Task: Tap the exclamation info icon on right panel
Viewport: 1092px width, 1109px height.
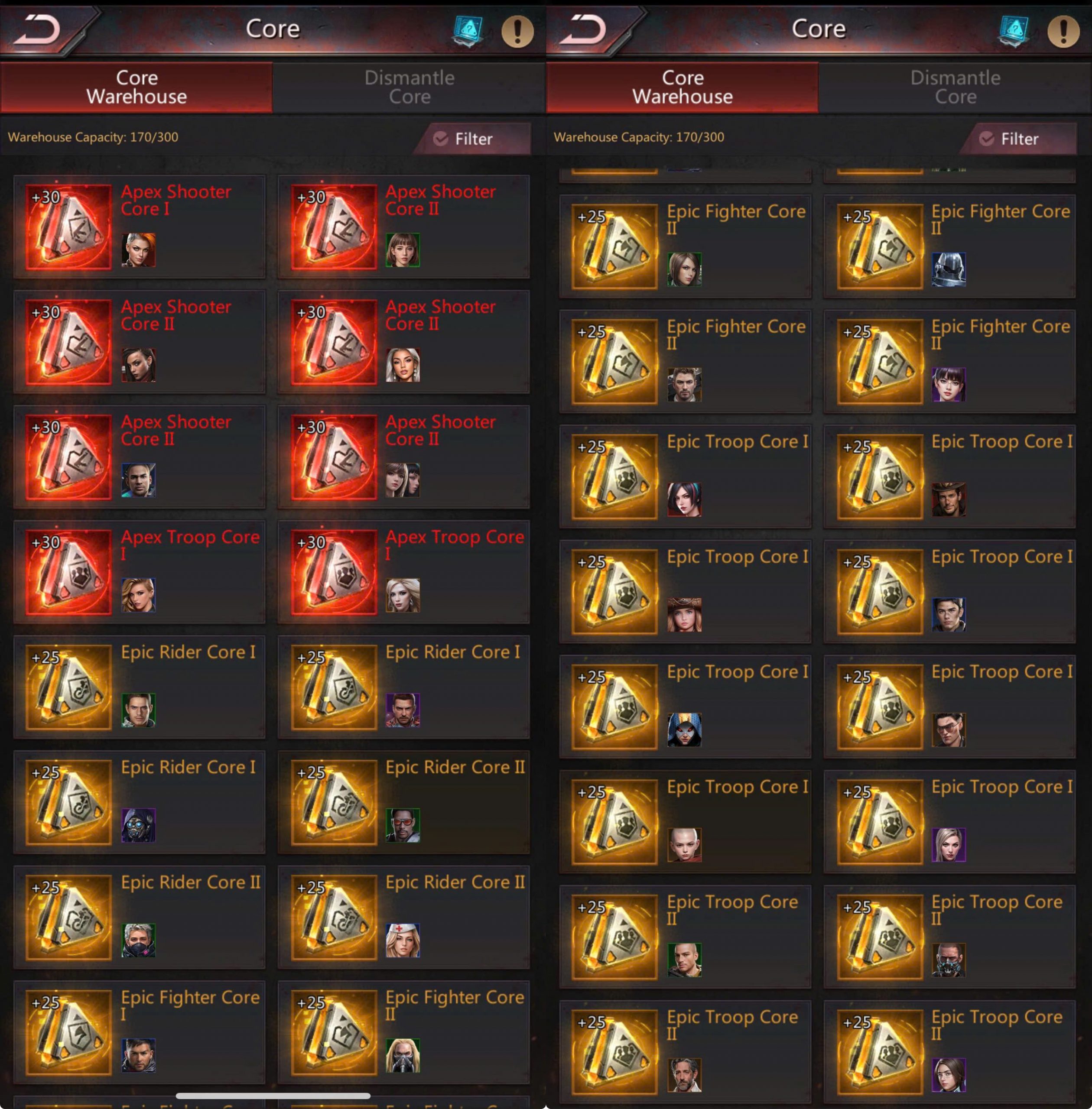Action: [1063, 31]
